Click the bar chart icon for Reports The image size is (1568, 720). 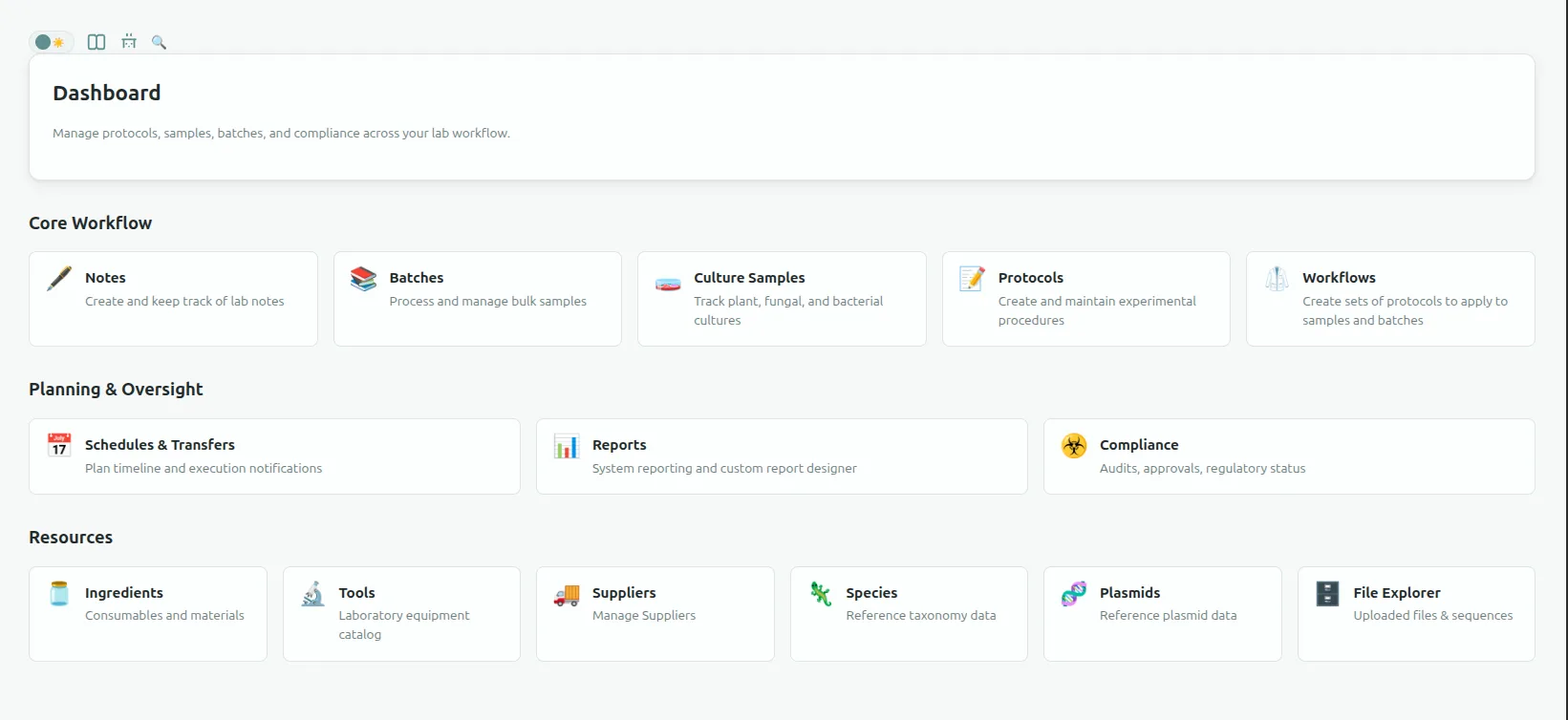pos(567,446)
